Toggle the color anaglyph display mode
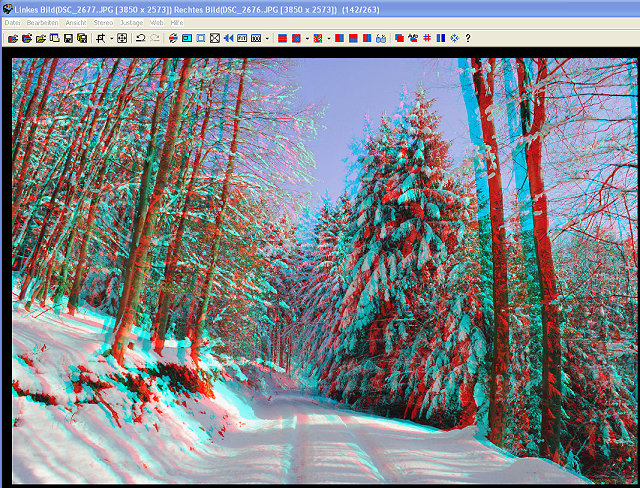 pyautogui.click(x=318, y=38)
